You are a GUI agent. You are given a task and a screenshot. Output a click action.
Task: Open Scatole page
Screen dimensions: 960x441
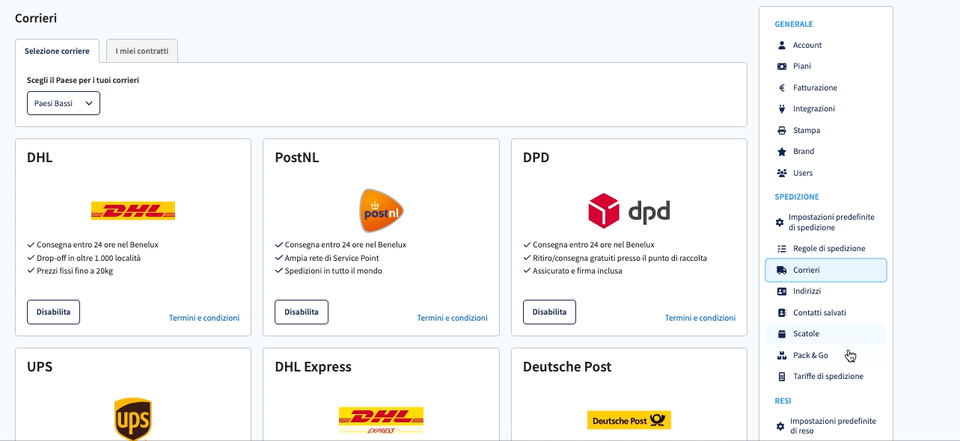pos(825,334)
